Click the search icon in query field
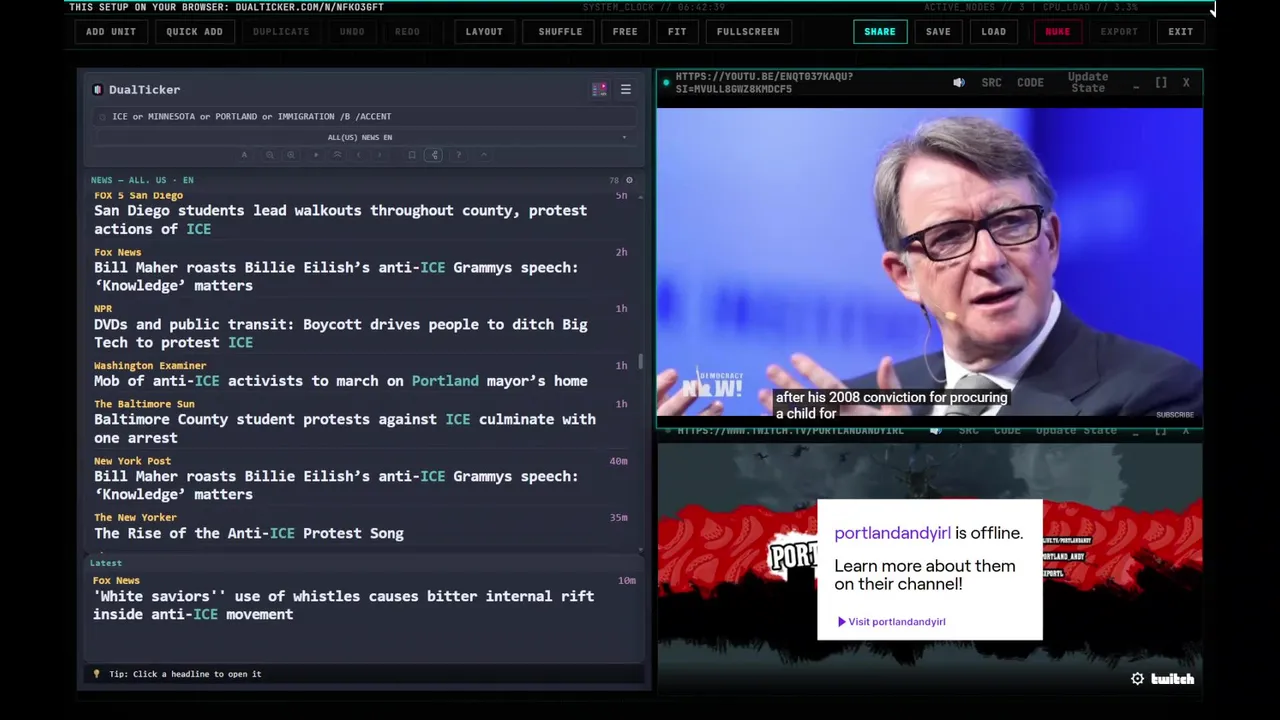Viewport: 1280px width, 720px height. click(102, 117)
